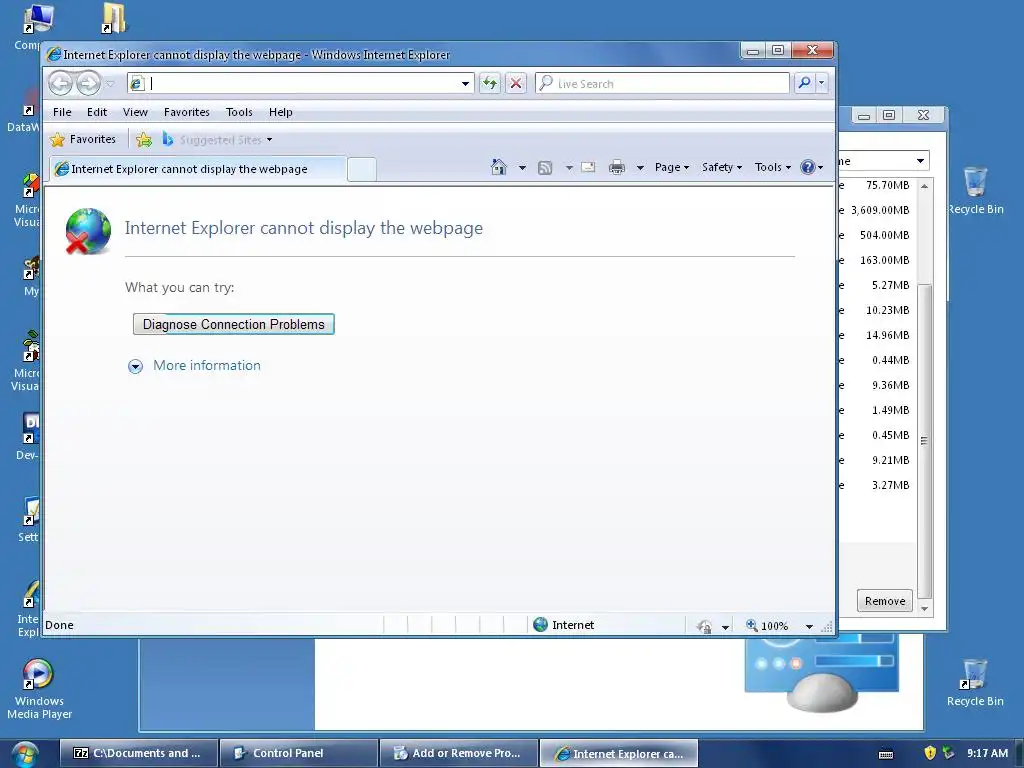1024x768 pixels.
Task: Select the 'Internet Explorer cannot display the webpage' tab
Action: (198, 169)
